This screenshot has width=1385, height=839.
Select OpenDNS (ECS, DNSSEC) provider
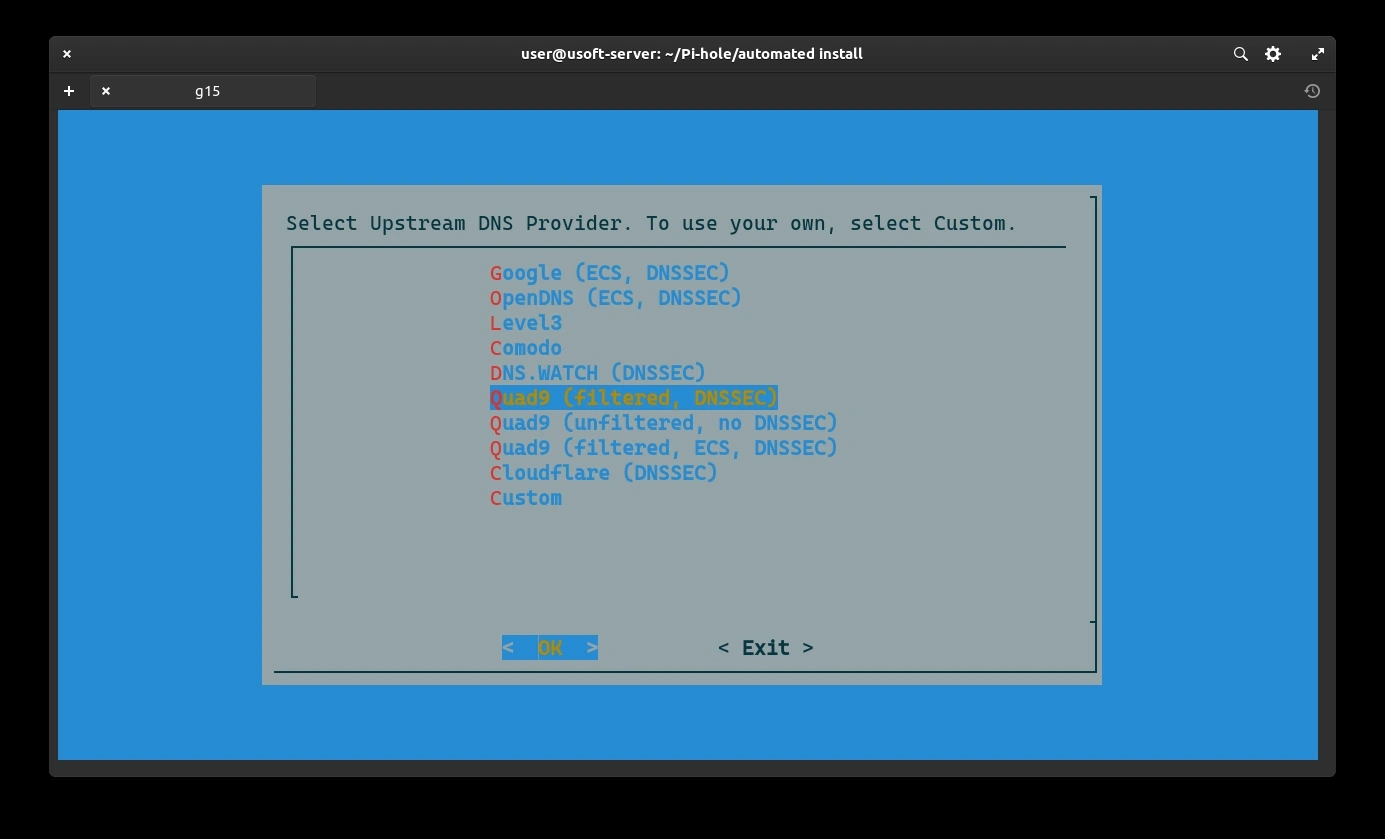coord(616,298)
